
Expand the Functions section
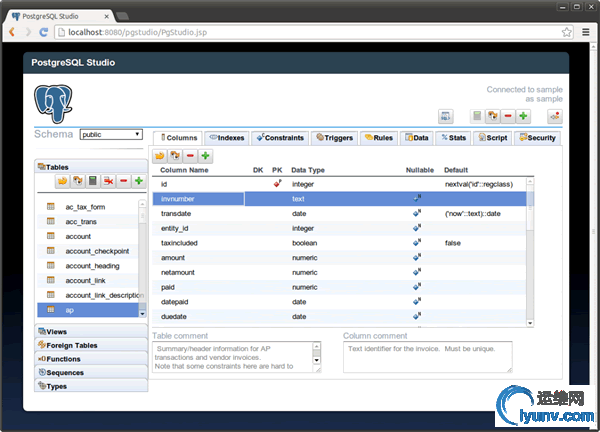[x=91, y=359]
